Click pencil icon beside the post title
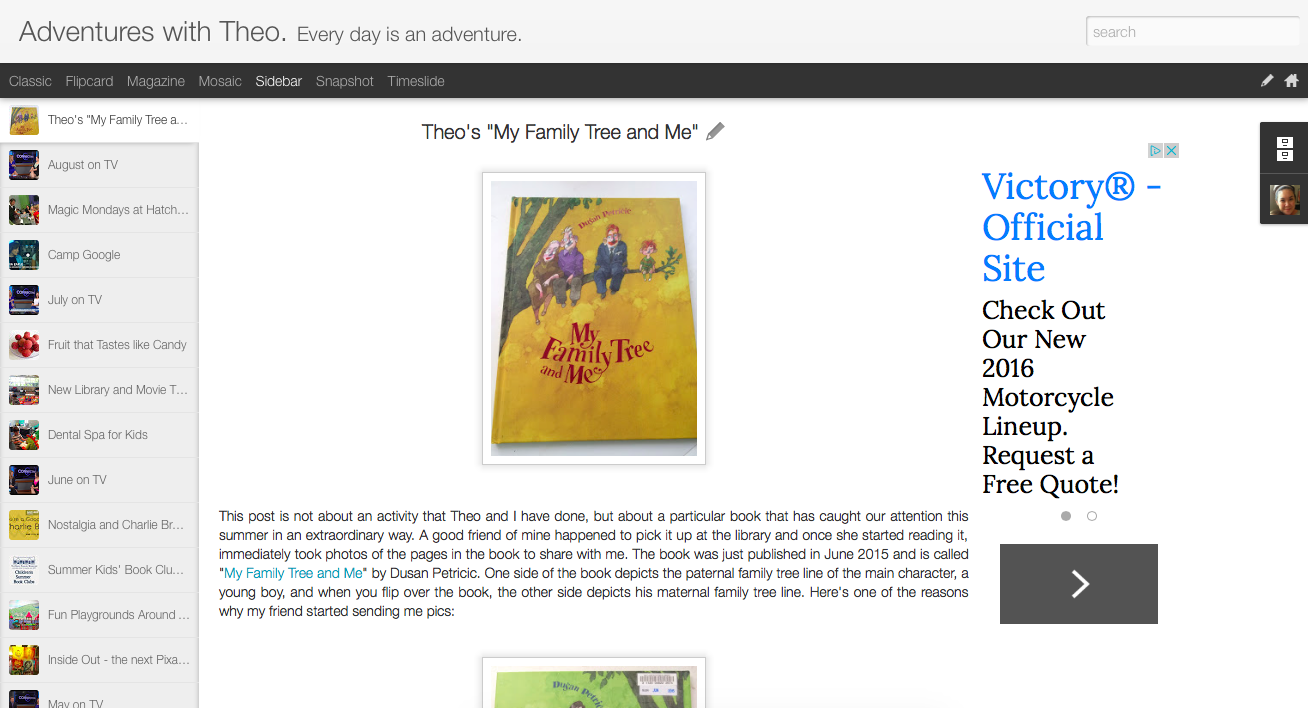Image resolution: width=1308 pixels, height=708 pixels. 715,132
